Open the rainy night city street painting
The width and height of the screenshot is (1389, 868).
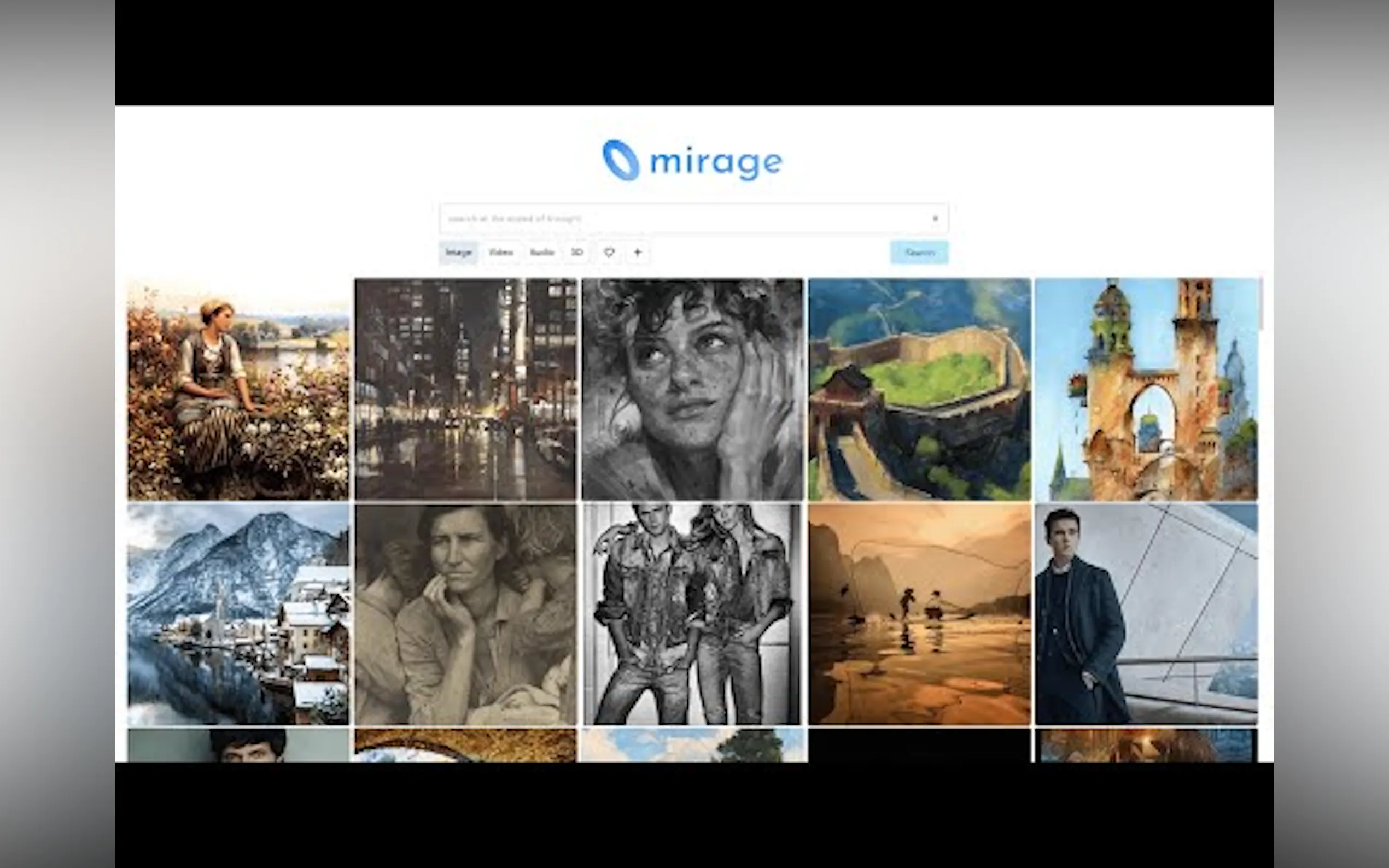465,389
